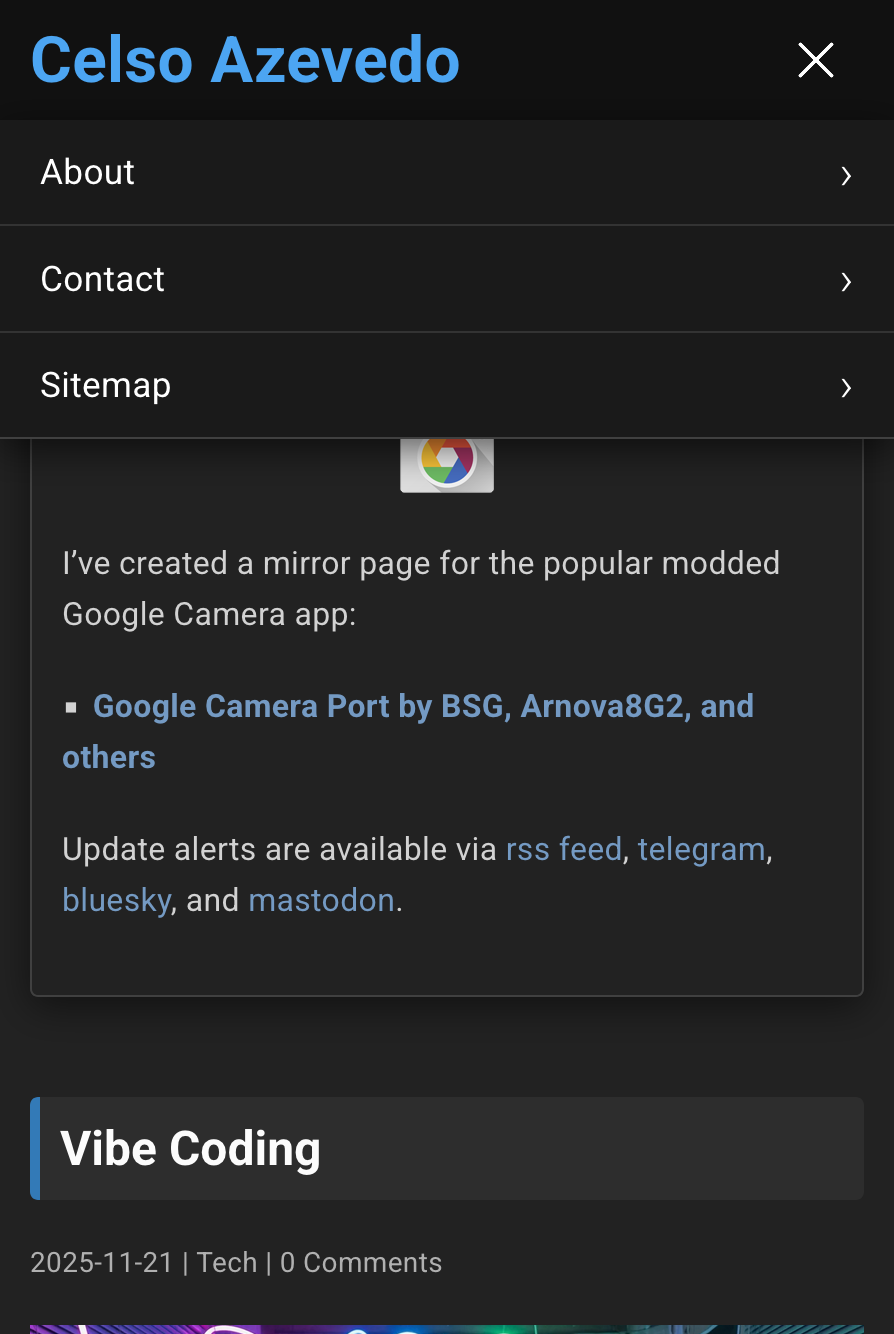Viewport: 894px width, 1334px height.
Task: Open the rss feed link
Action: coord(564,849)
